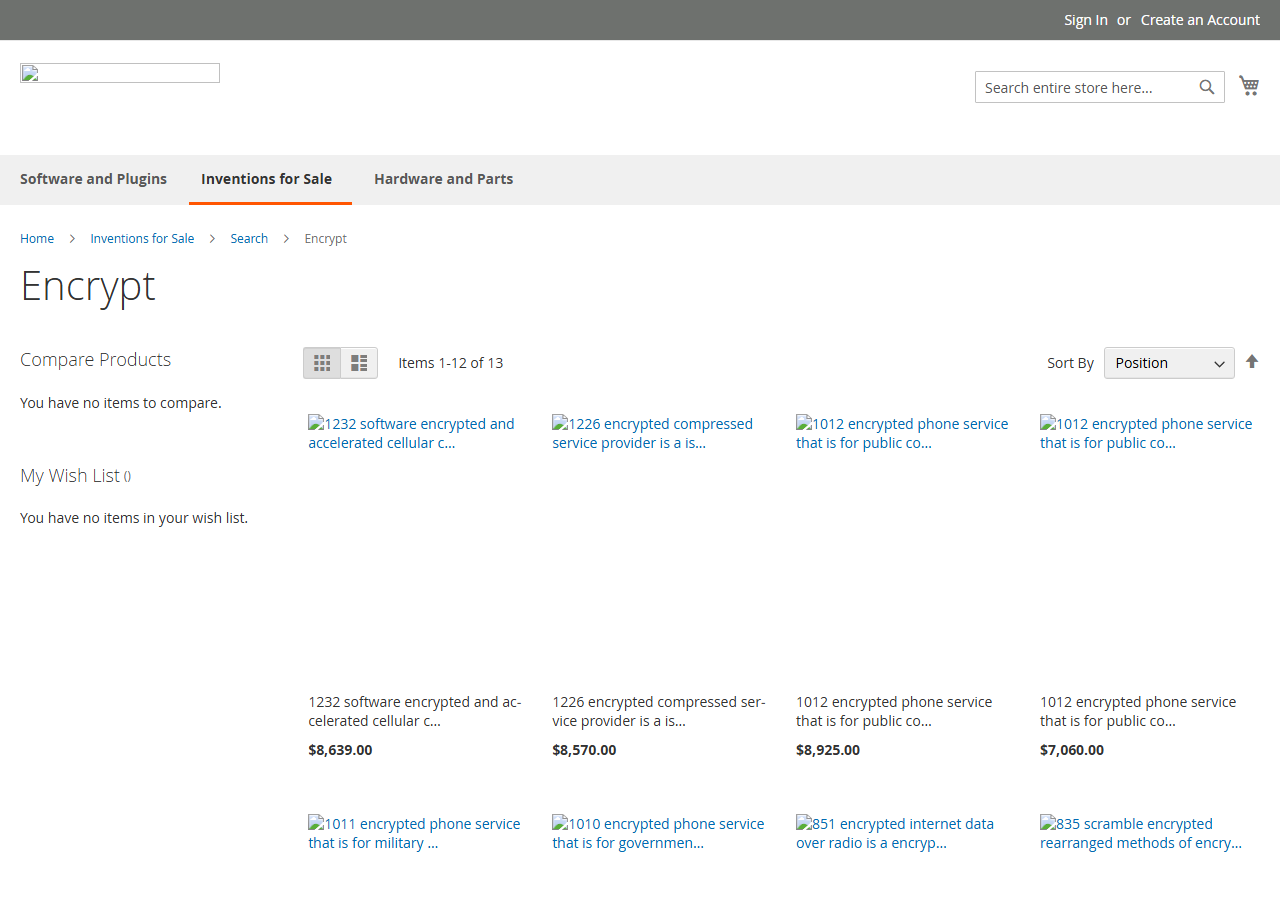Screen dimensions: 1280x900
Task: Set descending sort direction arrow
Action: [x=1252, y=362]
